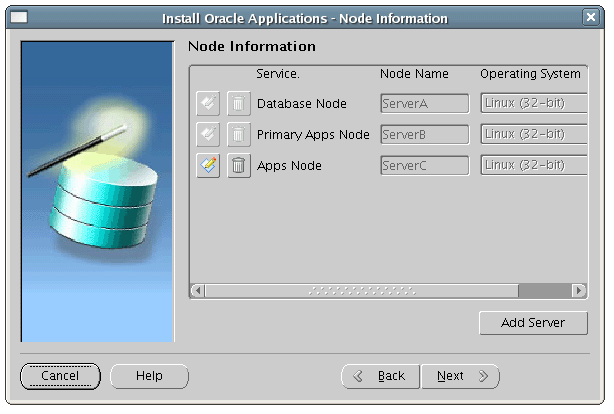Close the Install Oracle Applications window
Viewport: 614px width, 414px height.
[x=591, y=17]
